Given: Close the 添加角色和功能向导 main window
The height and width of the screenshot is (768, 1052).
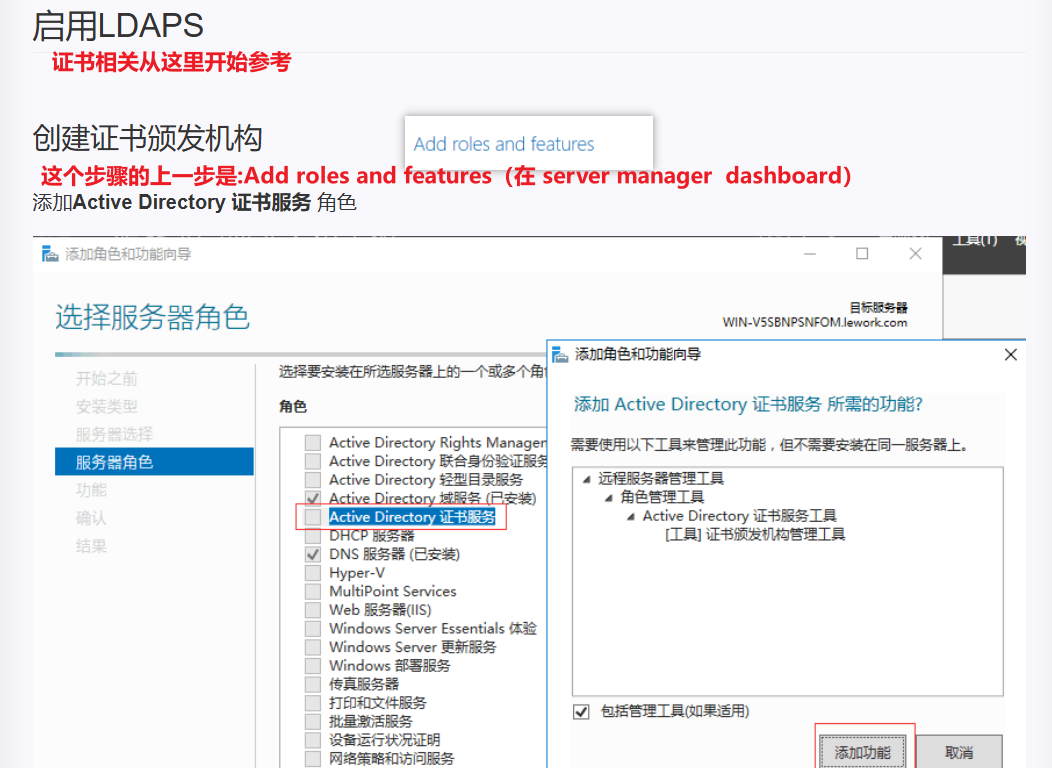Looking at the screenshot, I should pyautogui.click(x=915, y=254).
